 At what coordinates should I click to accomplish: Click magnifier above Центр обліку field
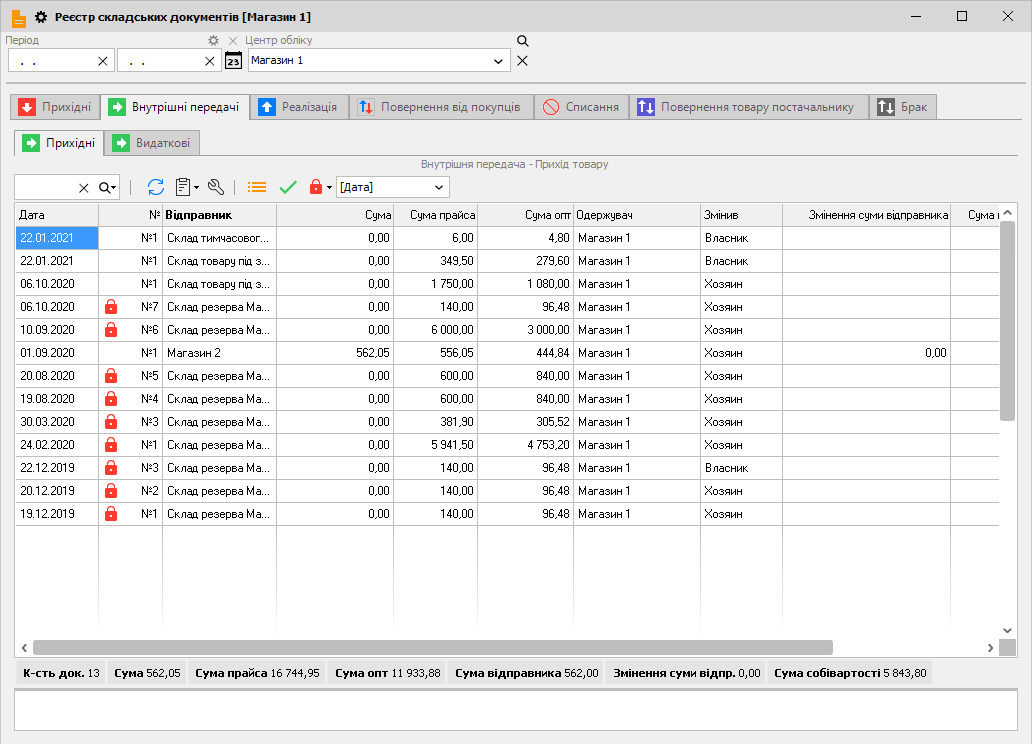[x=522, y=41]
